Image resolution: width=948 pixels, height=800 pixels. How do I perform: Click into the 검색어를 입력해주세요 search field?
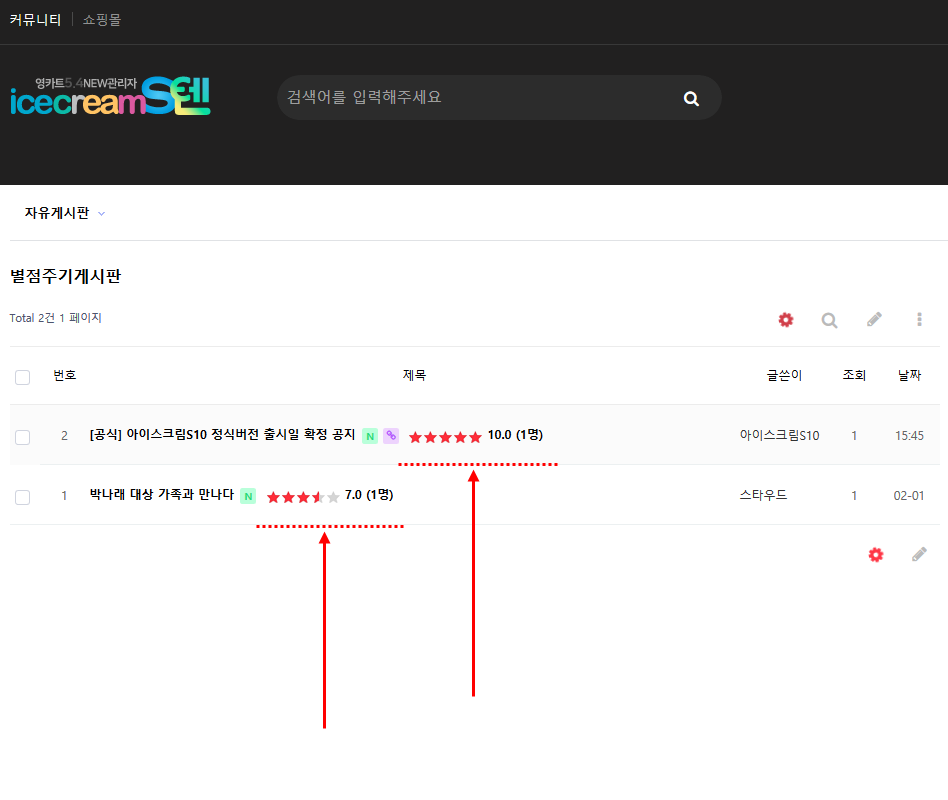(x=470, y=98)
